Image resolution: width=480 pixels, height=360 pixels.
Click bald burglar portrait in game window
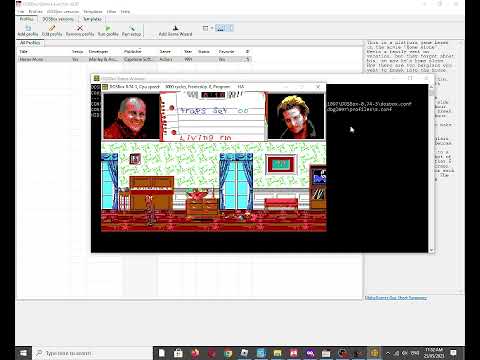[131, 117]
